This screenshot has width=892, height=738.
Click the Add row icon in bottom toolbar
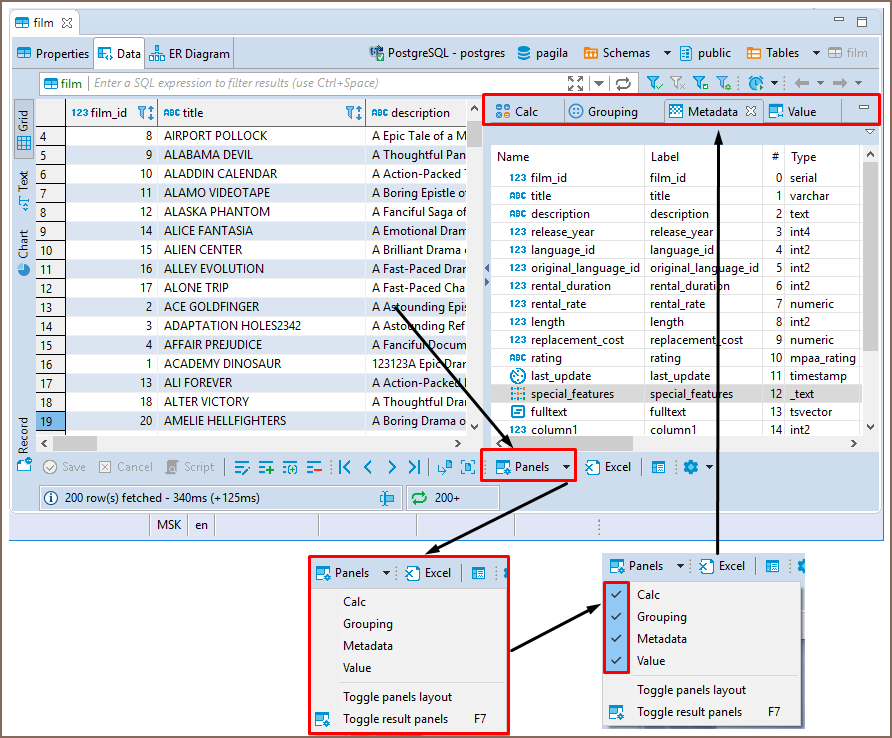coord(266,467)
